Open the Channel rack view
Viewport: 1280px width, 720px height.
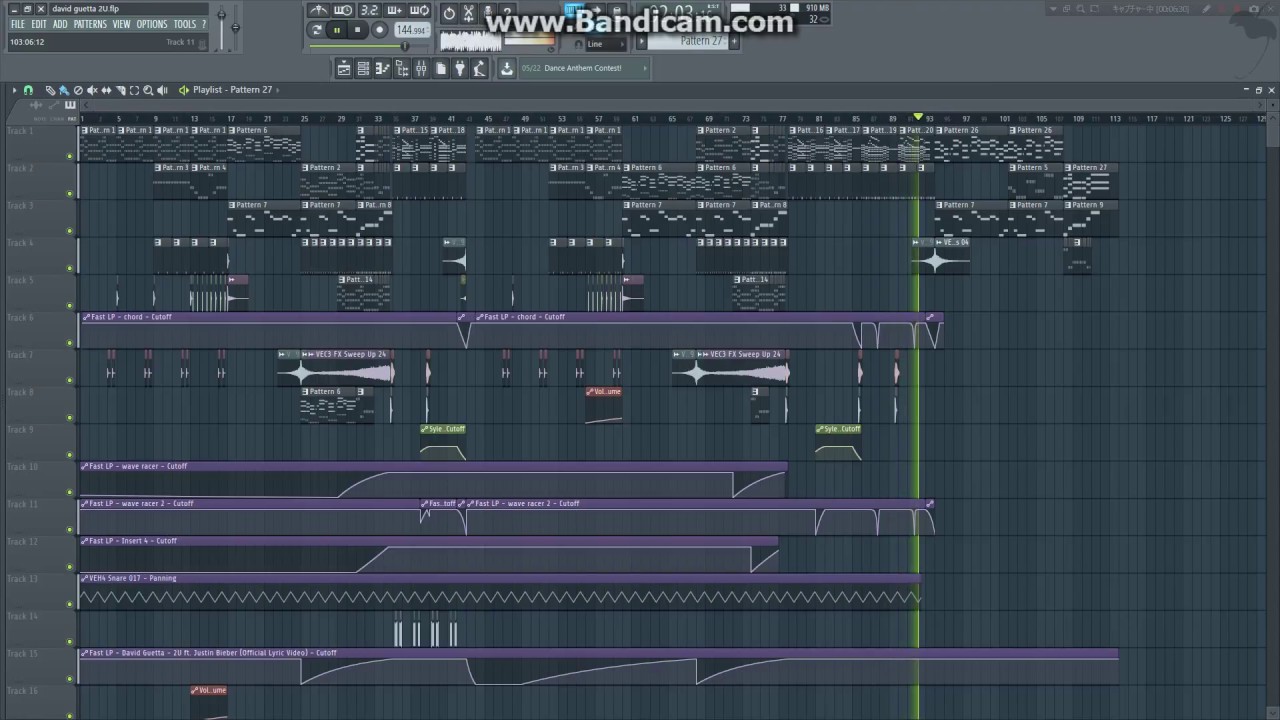(x=363, y=68)
